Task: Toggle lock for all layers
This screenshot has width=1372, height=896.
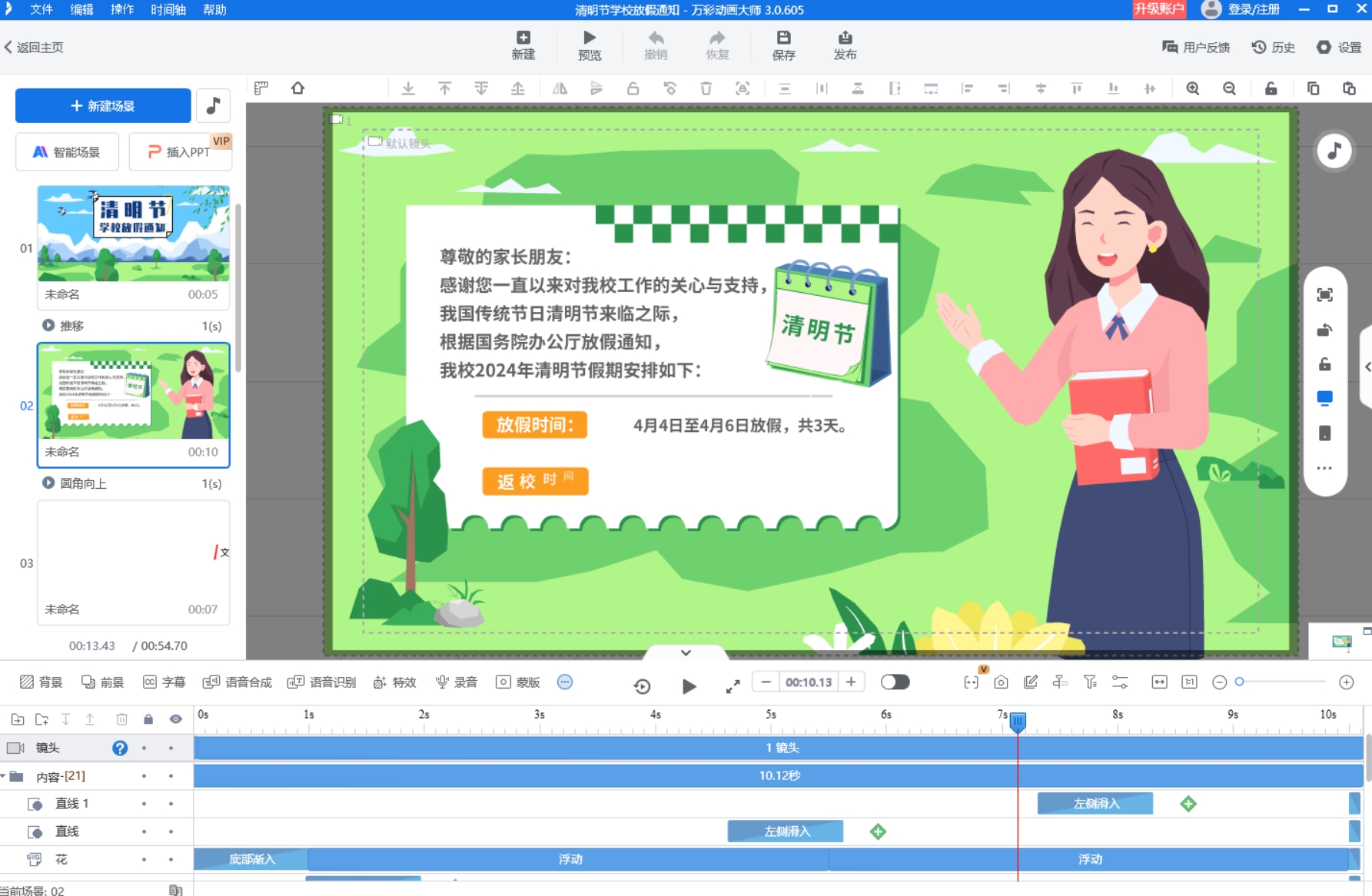Action: (x=148, y=719)
